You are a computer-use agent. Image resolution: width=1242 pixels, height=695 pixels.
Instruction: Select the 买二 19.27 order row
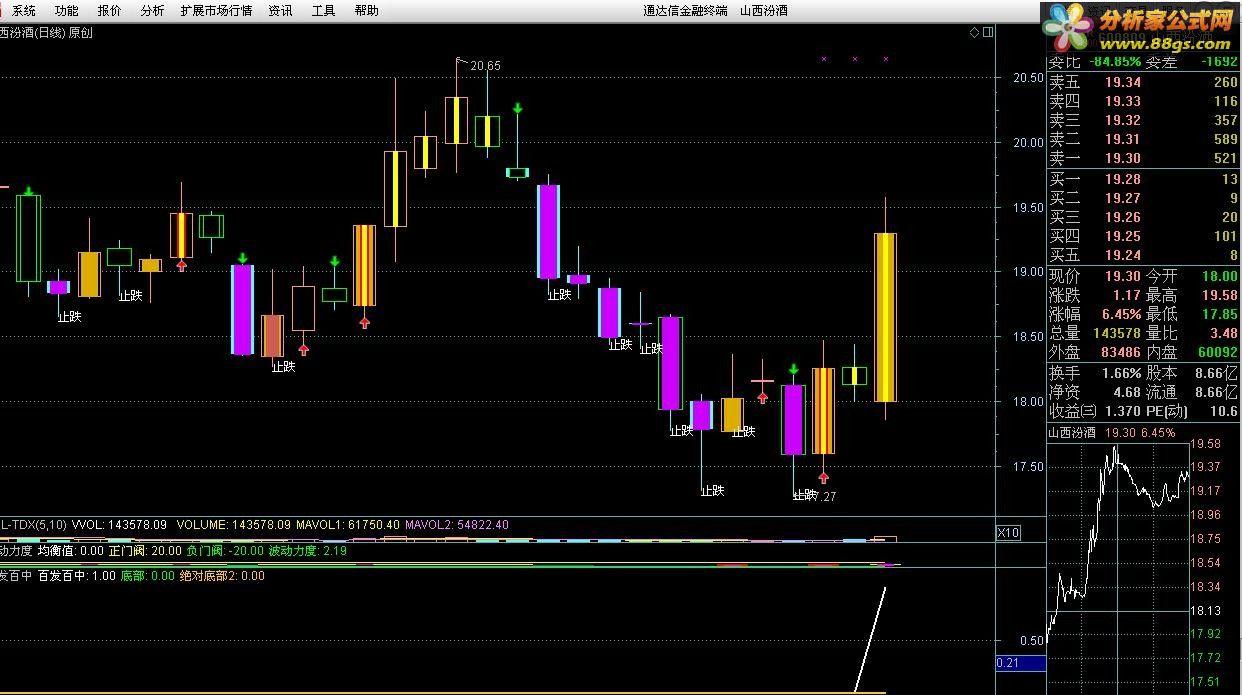(x=1144, y=199)
